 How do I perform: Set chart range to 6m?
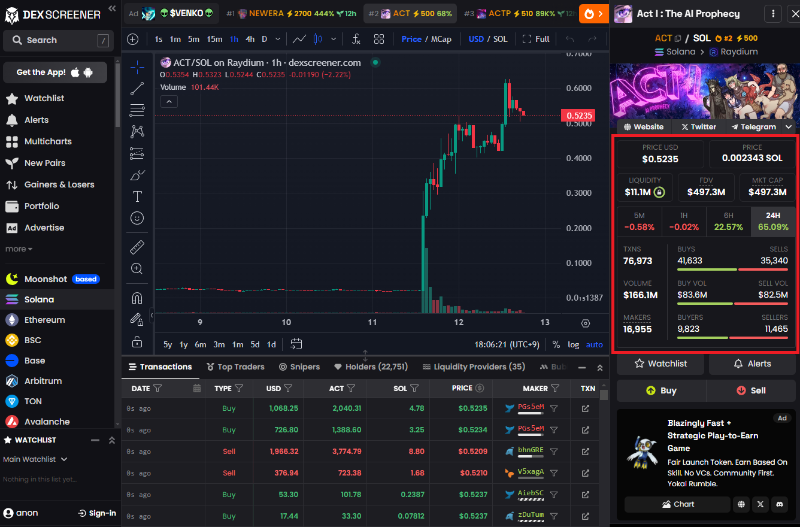pos(200,345)
